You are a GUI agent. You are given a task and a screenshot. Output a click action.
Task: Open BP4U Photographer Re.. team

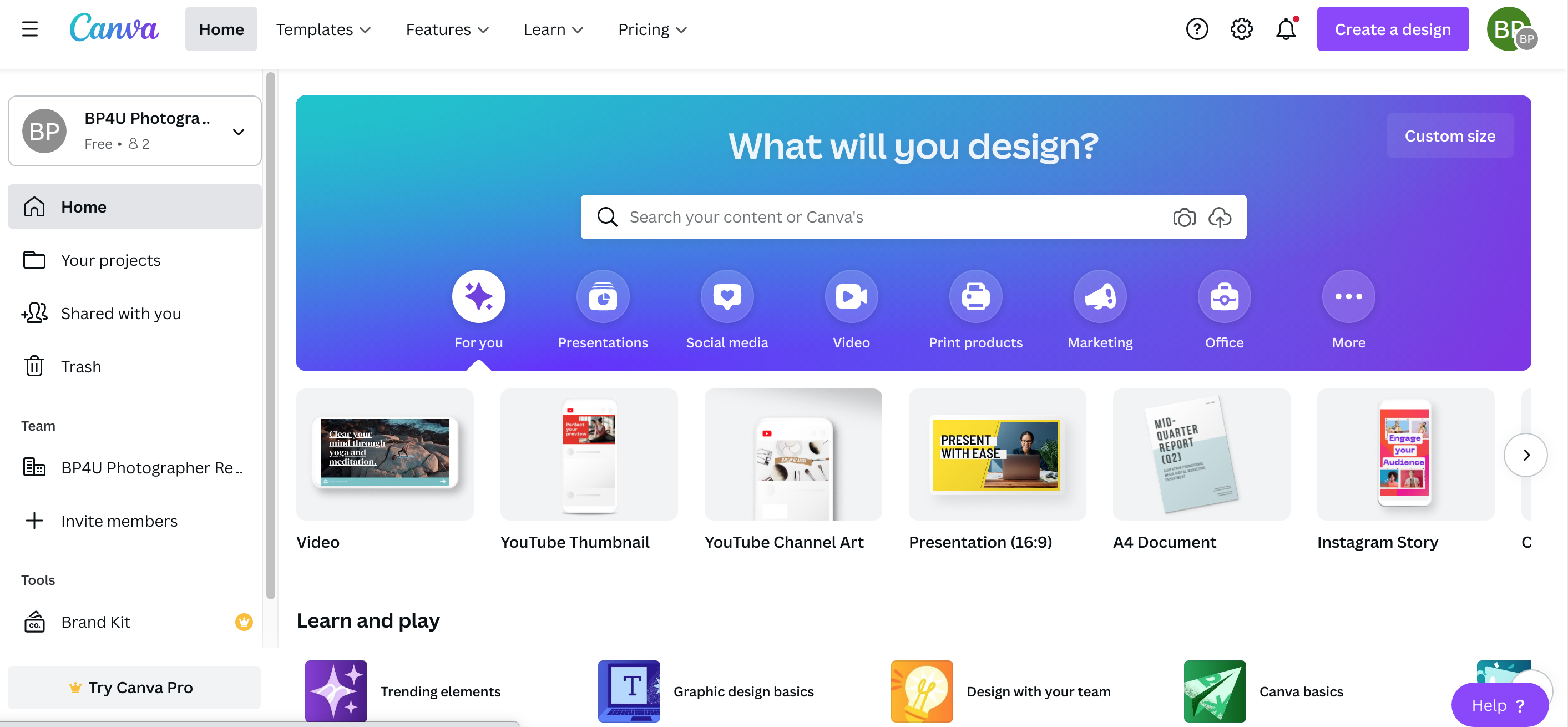134,468
